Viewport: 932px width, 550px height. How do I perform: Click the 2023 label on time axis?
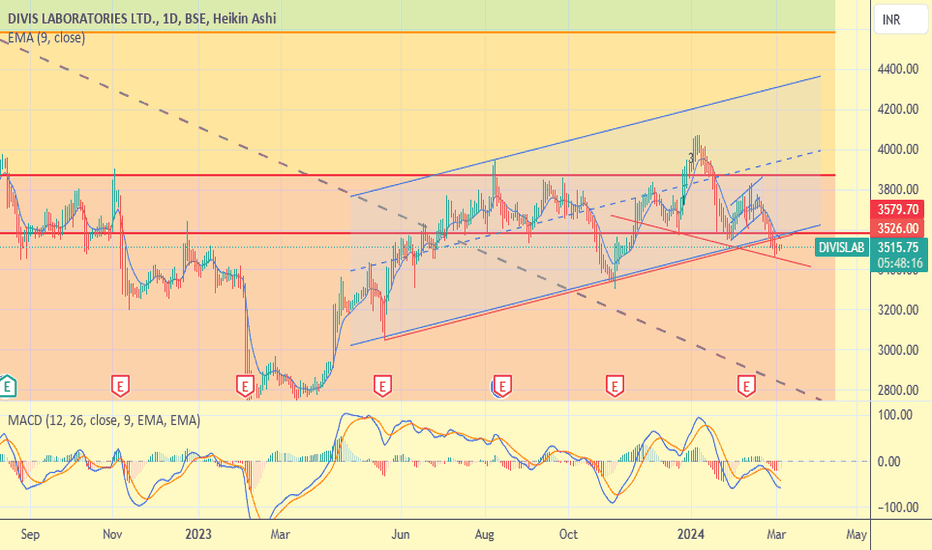pos(198,534)
